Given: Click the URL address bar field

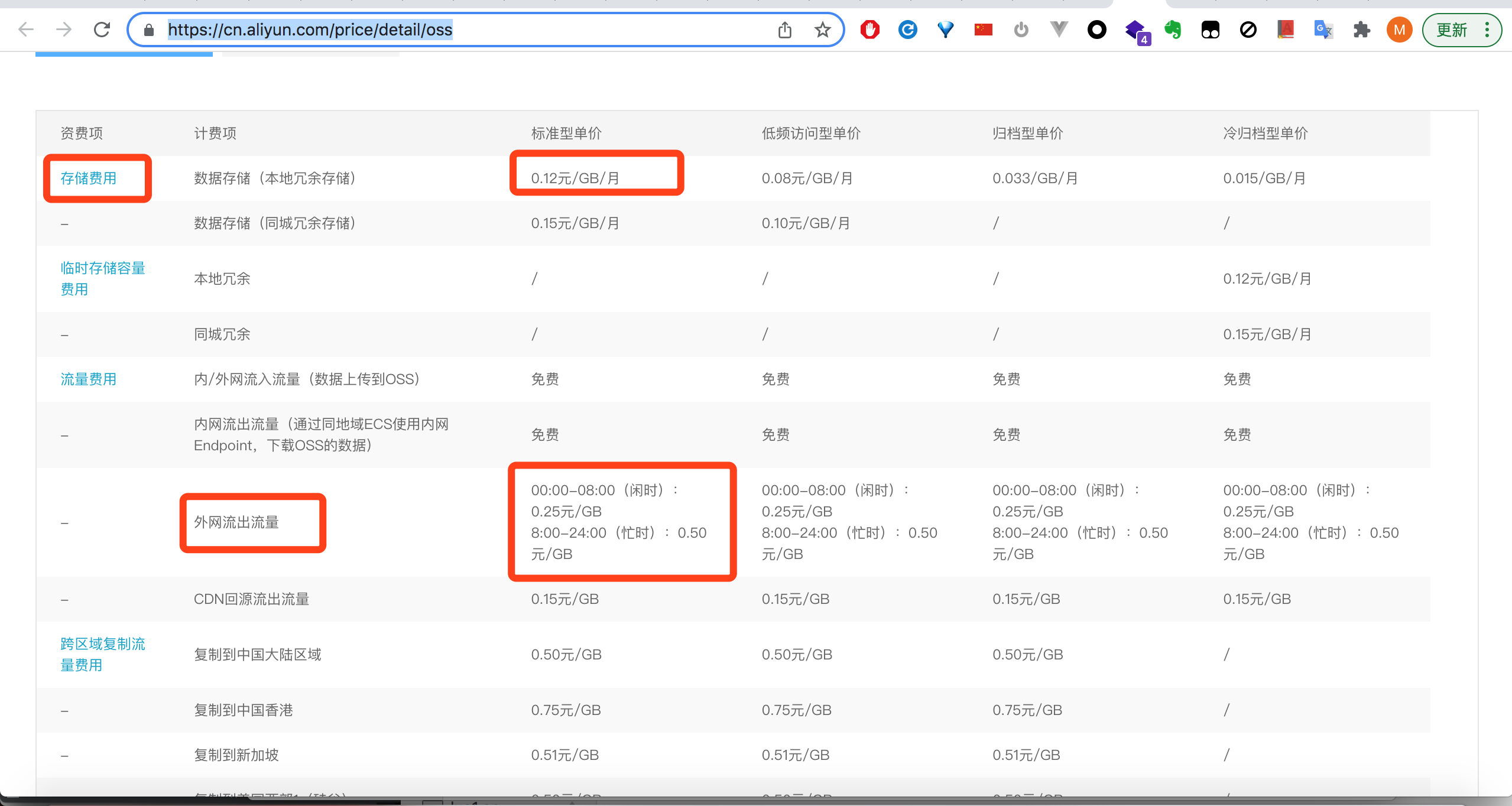Looking at the screenshot, I should [x=461, y=30].
